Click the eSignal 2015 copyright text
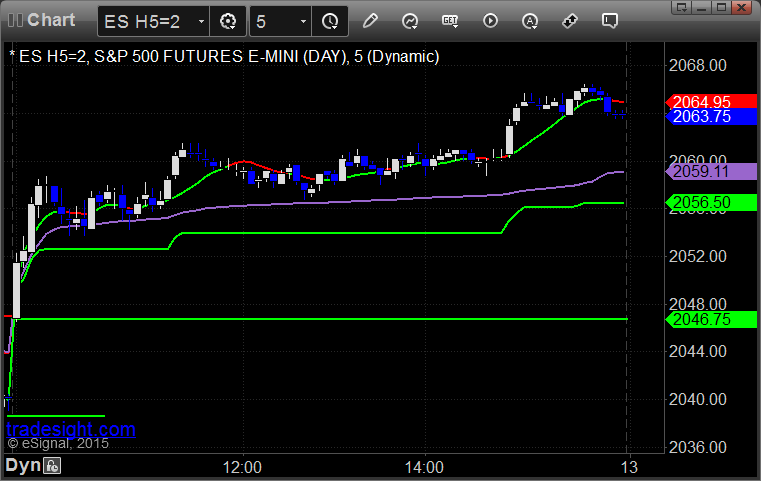This screenshot has width=761, height=481. coord(58,443)
